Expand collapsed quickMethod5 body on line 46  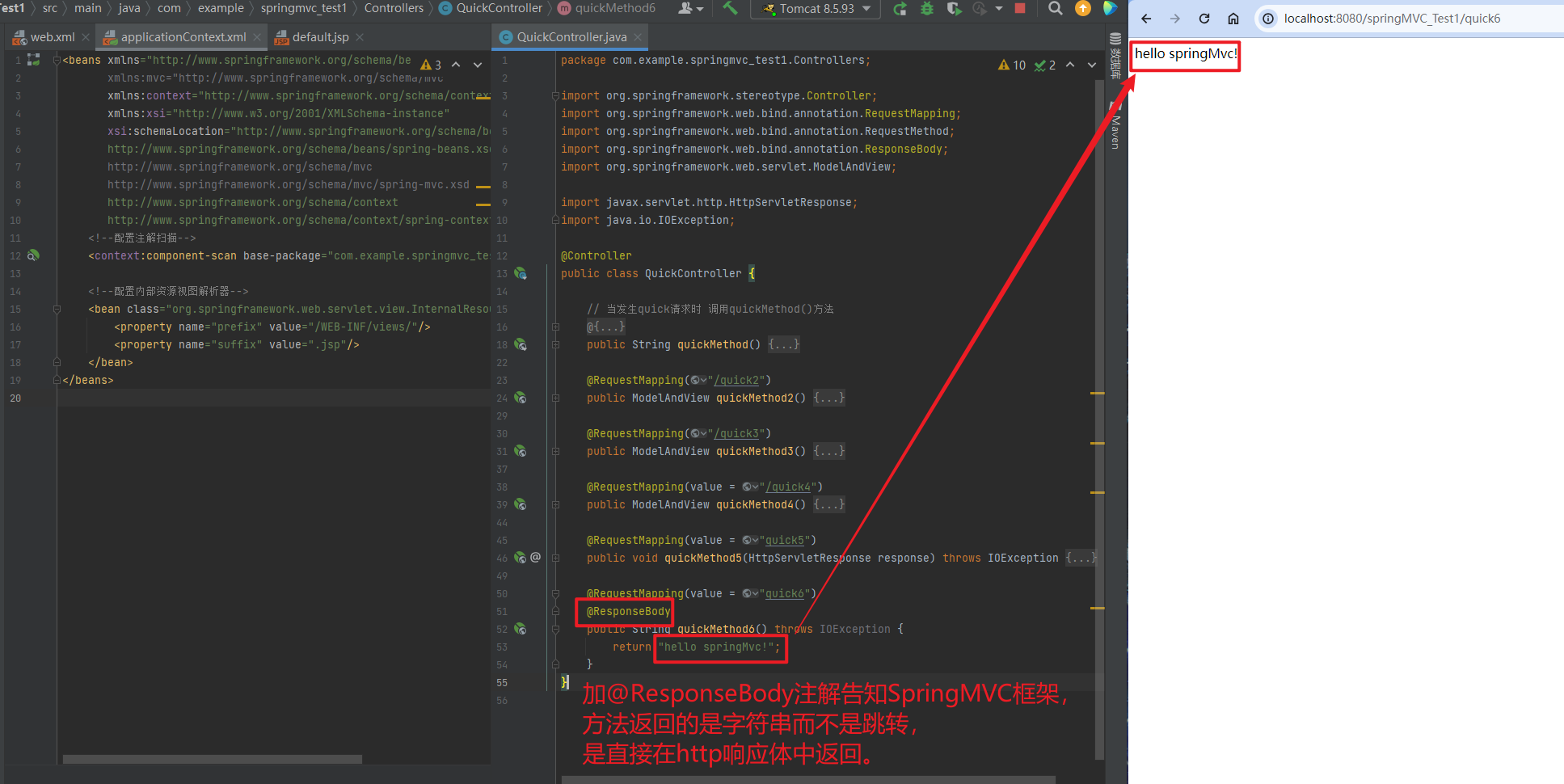click(x=1081, y=558)
